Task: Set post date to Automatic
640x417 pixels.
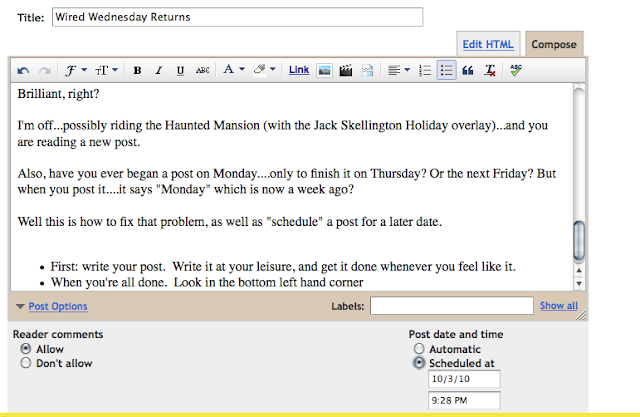Action: point(419,349)
